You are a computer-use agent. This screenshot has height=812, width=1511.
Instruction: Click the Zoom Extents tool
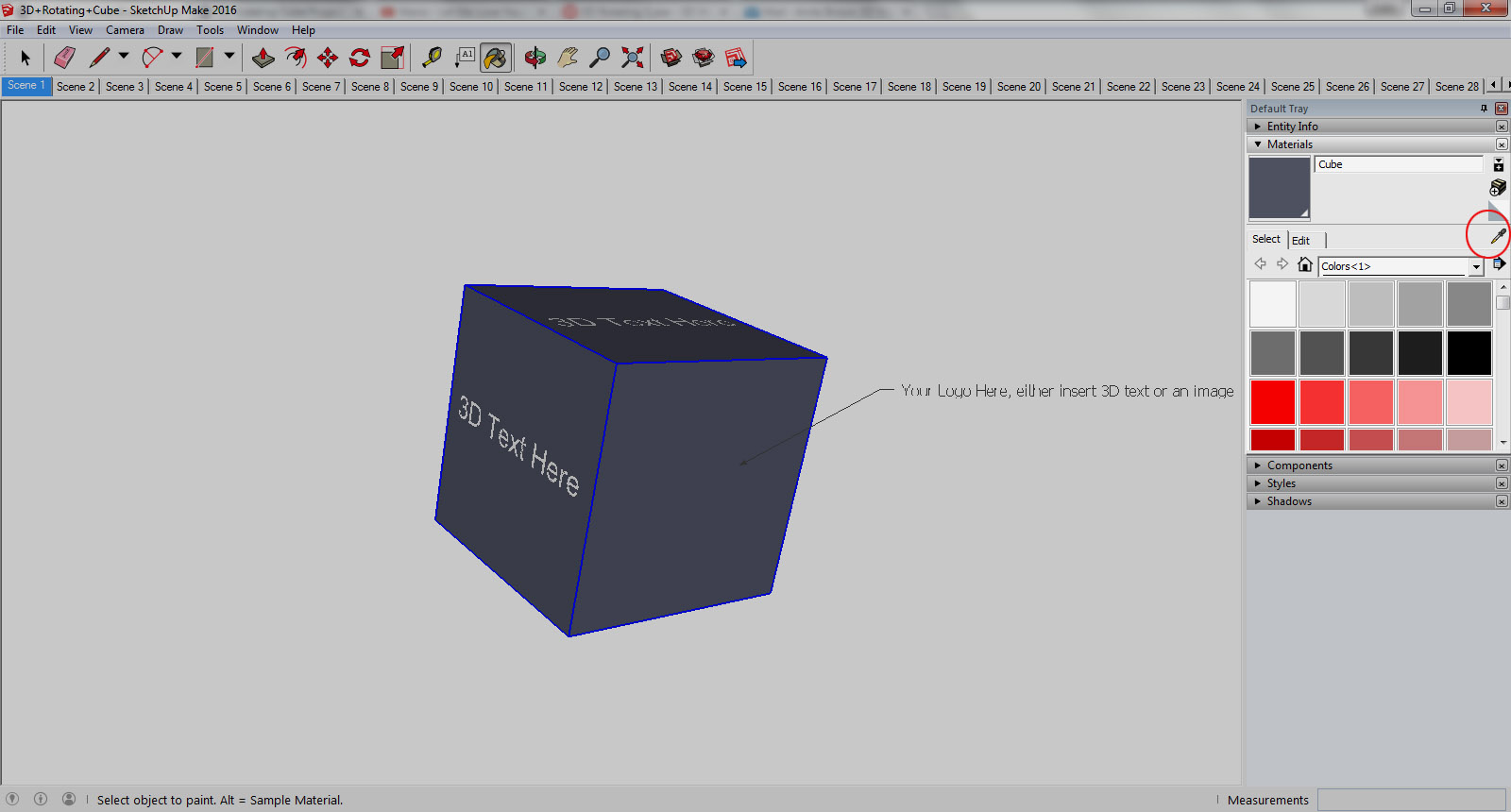tap(633, 59)
